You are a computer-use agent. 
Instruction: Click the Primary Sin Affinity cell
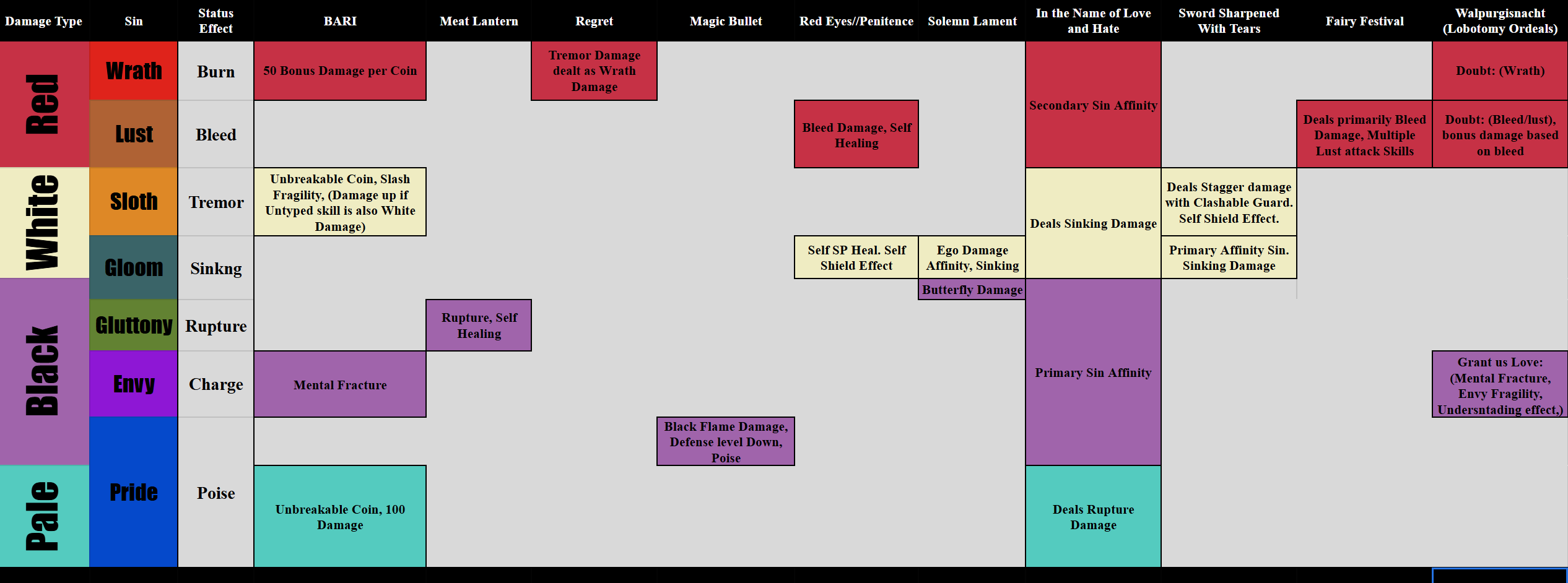(1093, 371)
